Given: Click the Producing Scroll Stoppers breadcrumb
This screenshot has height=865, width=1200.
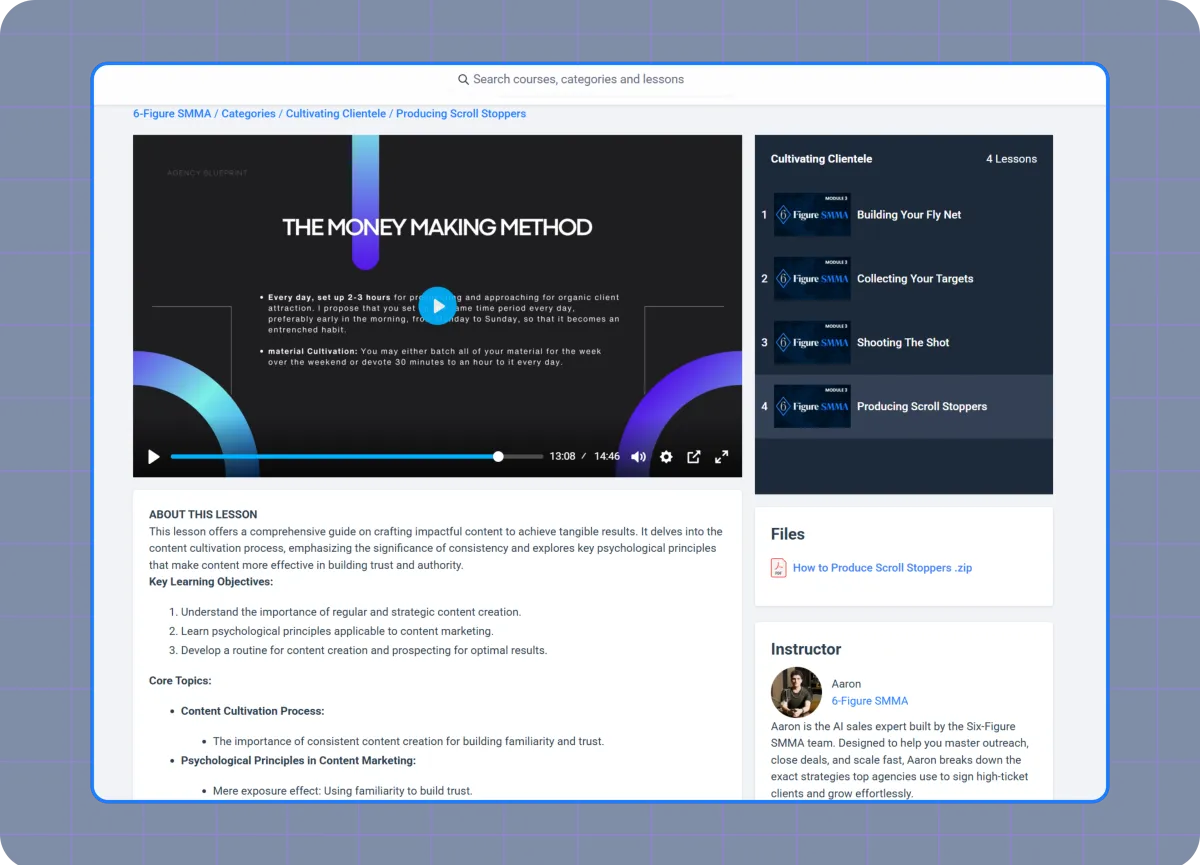Looking at the screenshot, I should pos(461,114).
